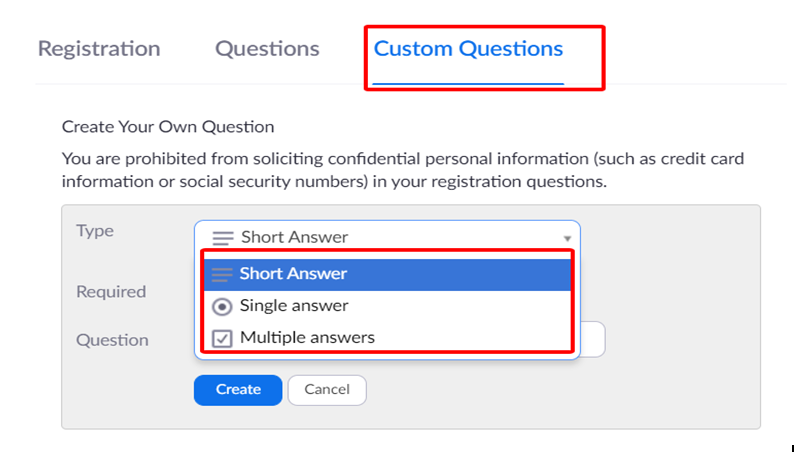Click the checkbox icon beside Multiple answers
This screenshot has width=800, height=452.
pos(222,338)
